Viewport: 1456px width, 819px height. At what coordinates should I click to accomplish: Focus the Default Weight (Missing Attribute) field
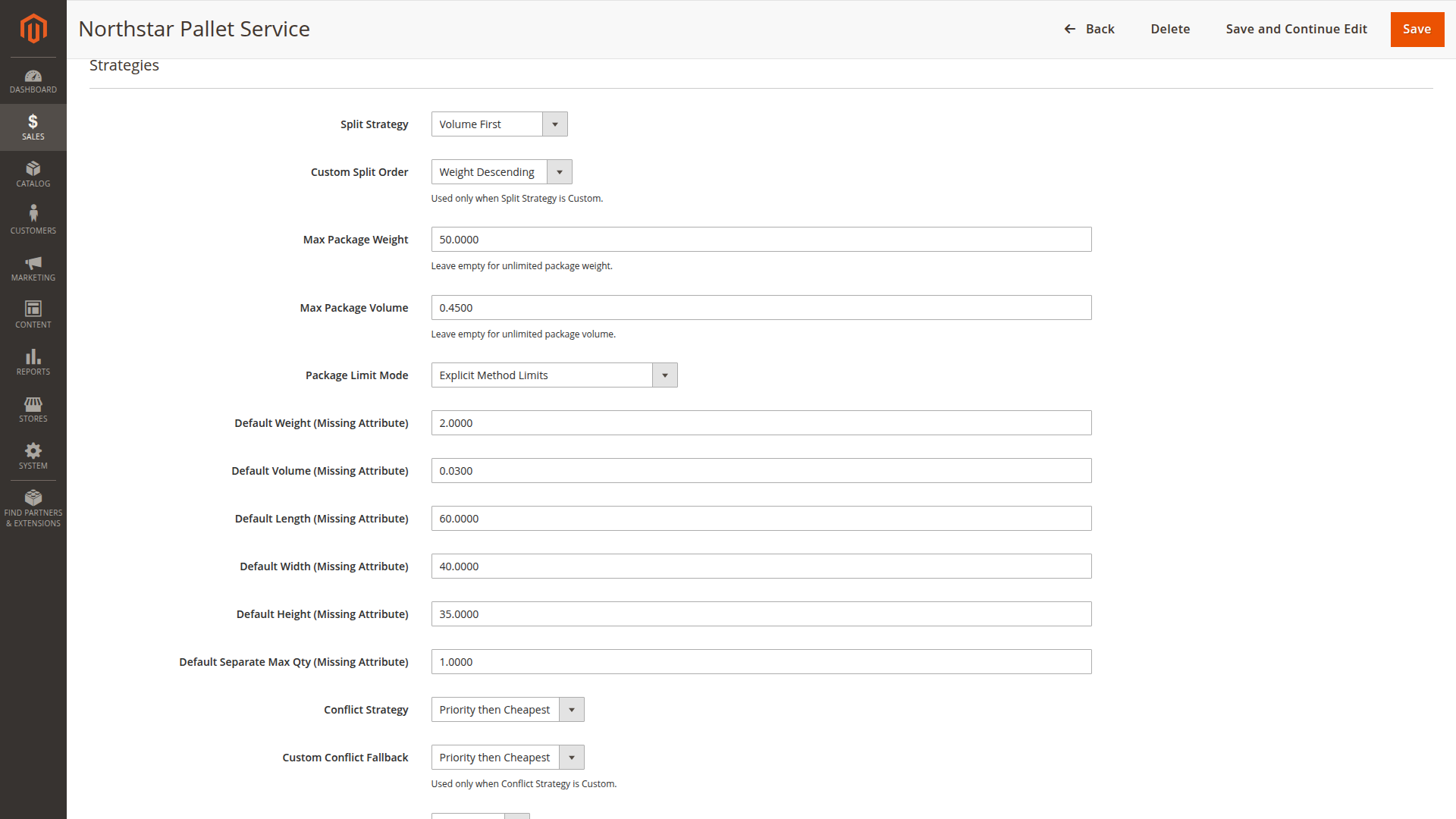pos(761,423)
